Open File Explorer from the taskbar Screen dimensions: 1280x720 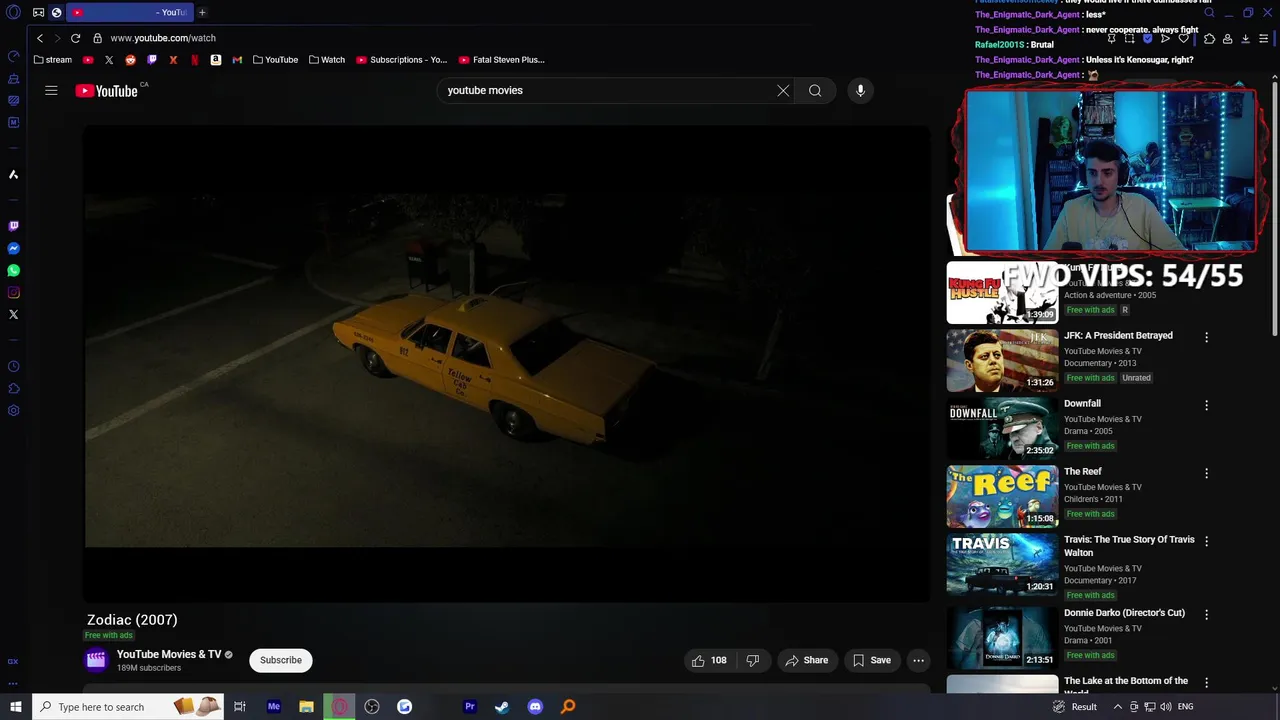click(x=306, y=707)
